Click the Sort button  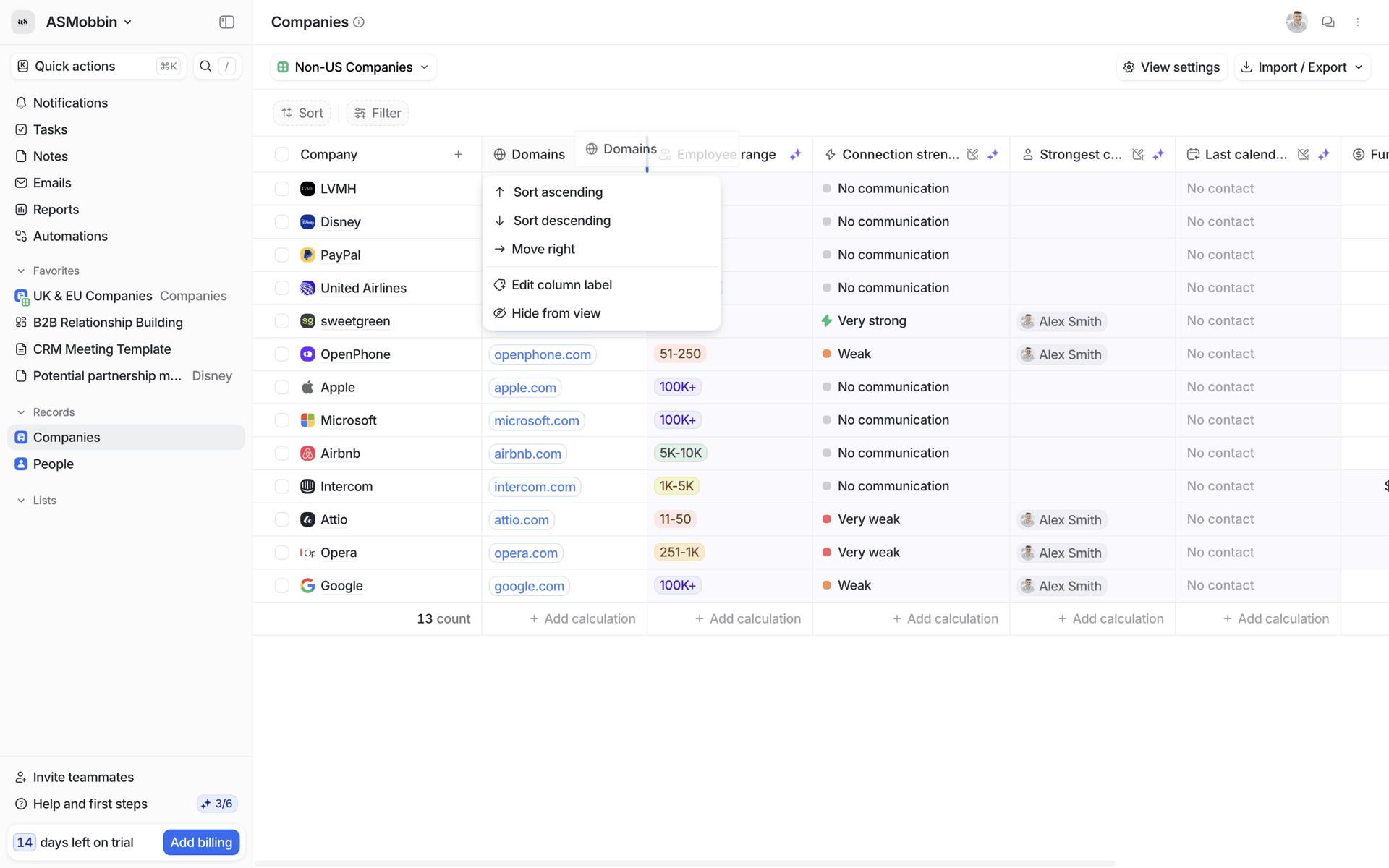[302, 113]
